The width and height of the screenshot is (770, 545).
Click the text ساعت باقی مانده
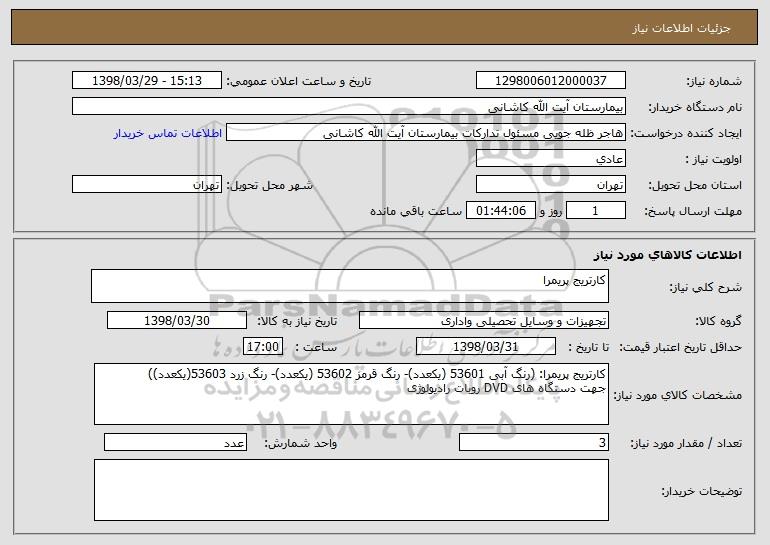click(416, 211)
